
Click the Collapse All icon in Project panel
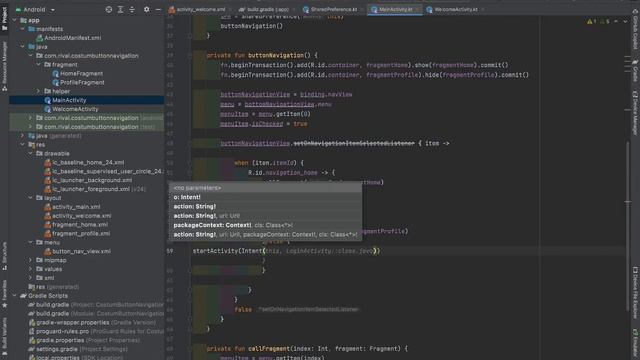click(132, 9)
